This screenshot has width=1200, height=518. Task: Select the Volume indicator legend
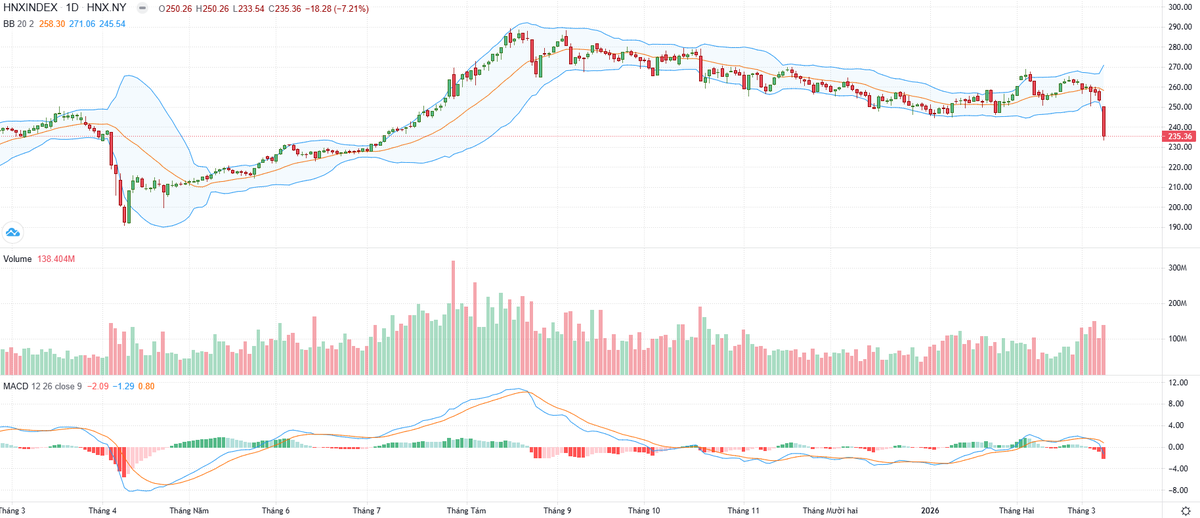coord(18,259)
